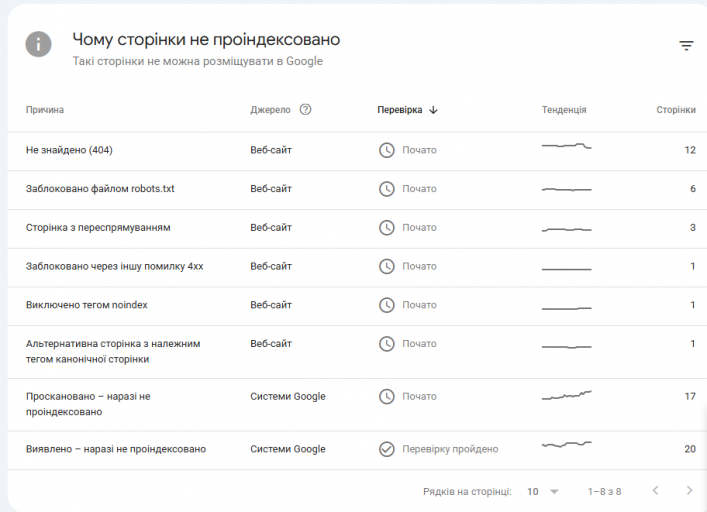The width and height of the screenshot is (707, 512).
Task: Click the sort arrow beside Перевірка header
Action: (433, 110)
